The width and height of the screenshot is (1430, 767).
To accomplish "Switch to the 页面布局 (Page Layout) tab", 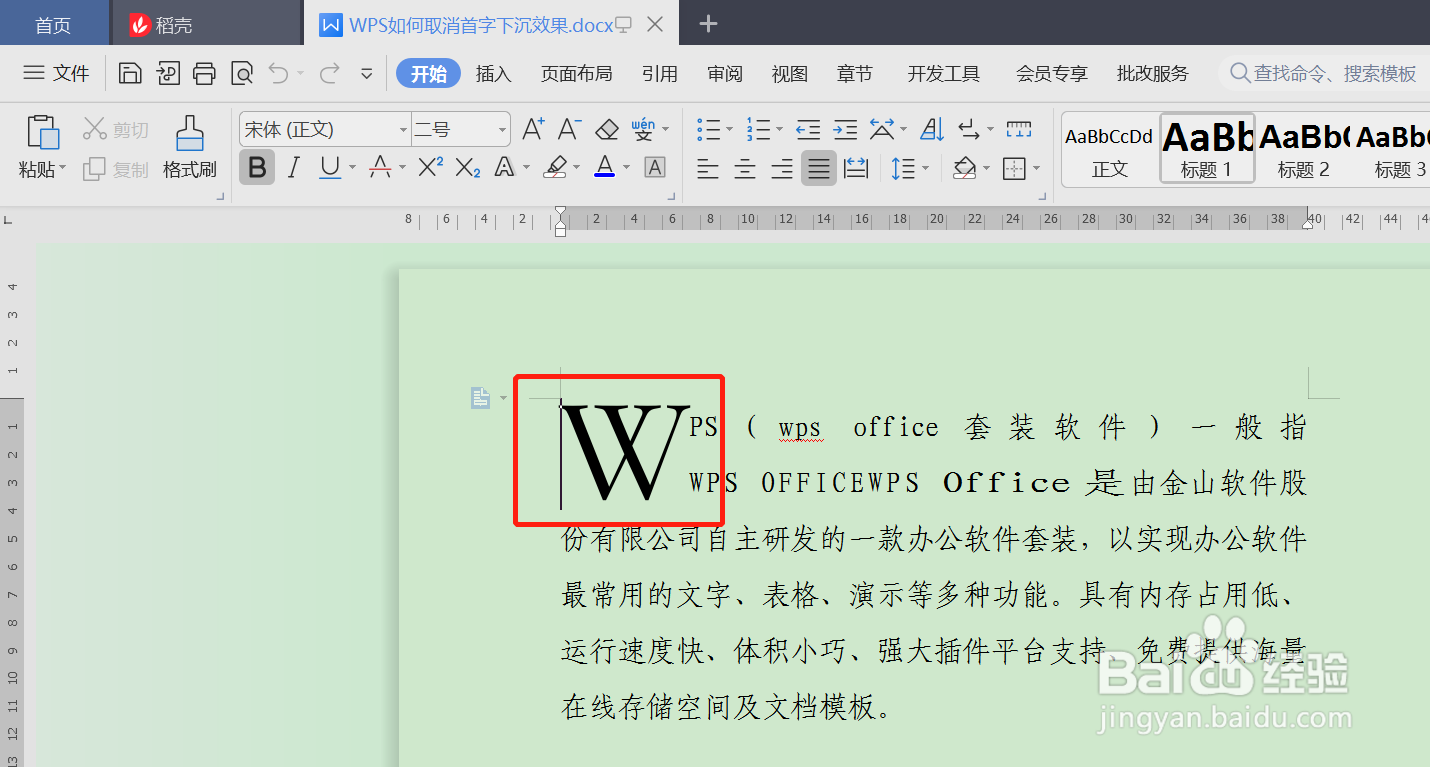I will (x=576, y=74).
